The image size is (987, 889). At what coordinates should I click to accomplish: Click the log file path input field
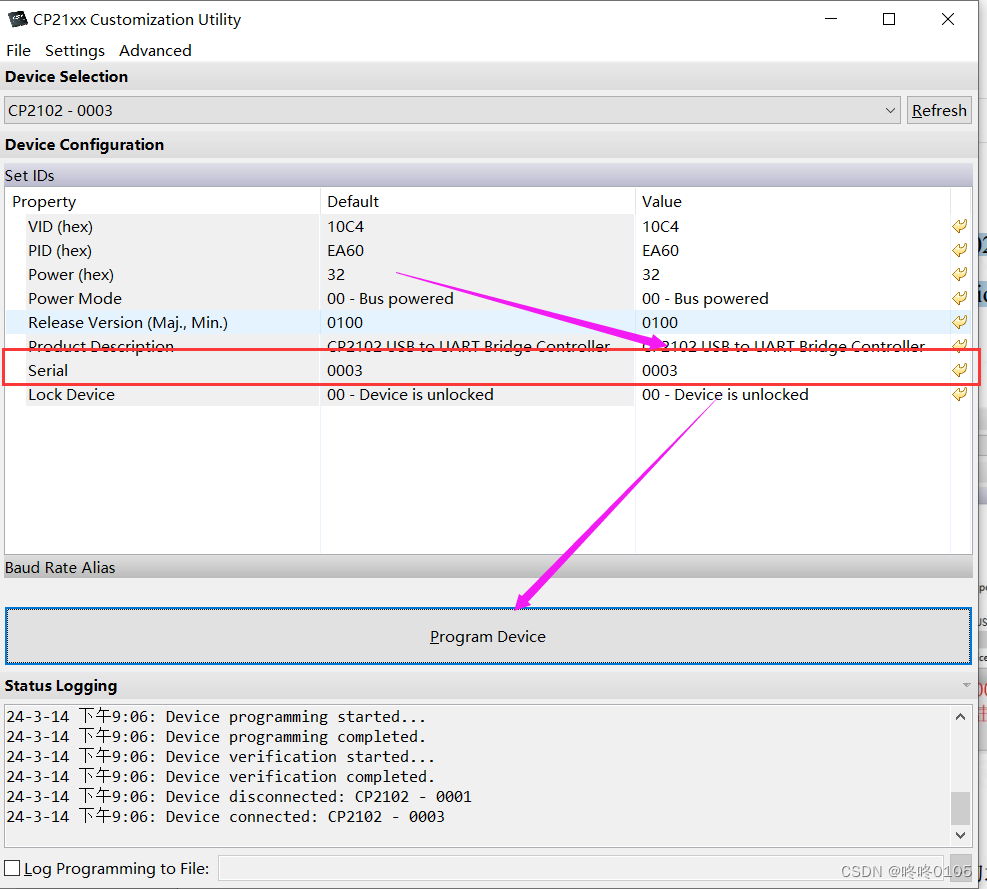click(x=580, y=868)
